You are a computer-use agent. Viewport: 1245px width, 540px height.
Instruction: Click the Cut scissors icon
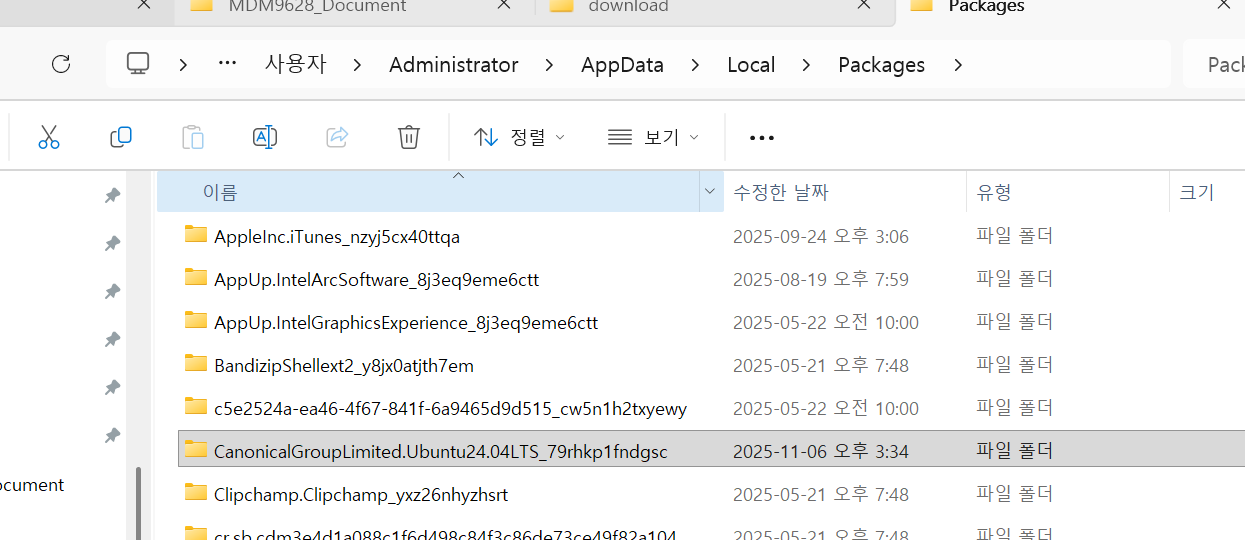[49, 137]
